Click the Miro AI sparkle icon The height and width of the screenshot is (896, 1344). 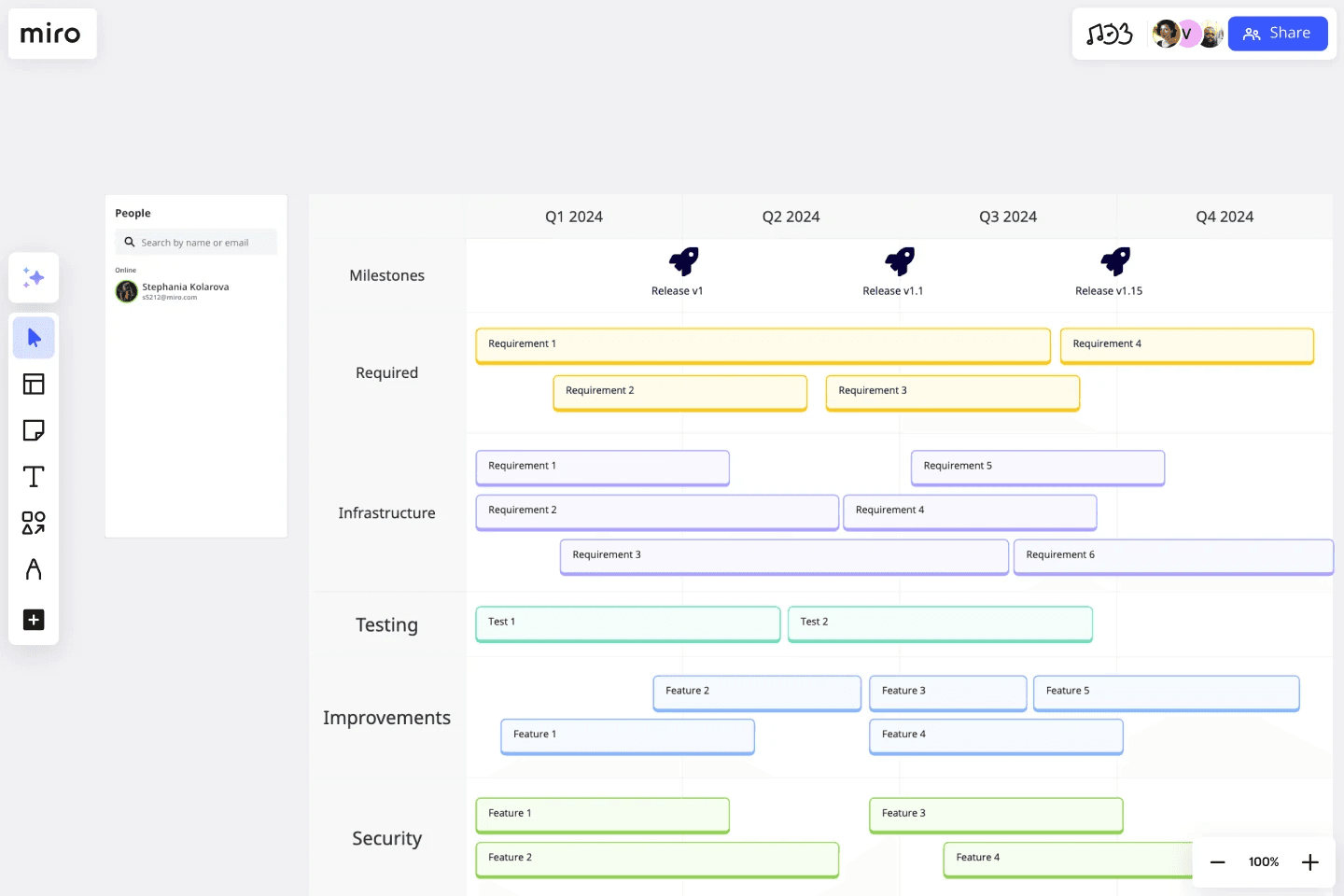click(x=34, y=278)
